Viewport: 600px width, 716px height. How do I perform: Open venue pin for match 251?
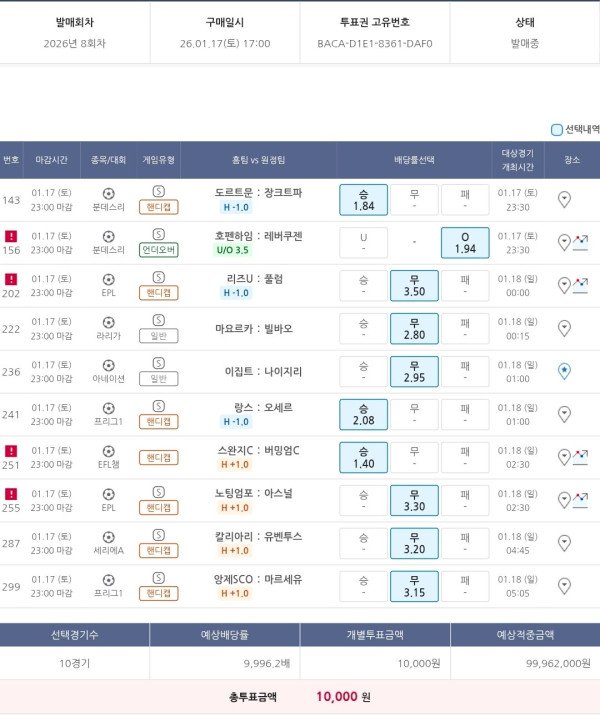point(564,457)
